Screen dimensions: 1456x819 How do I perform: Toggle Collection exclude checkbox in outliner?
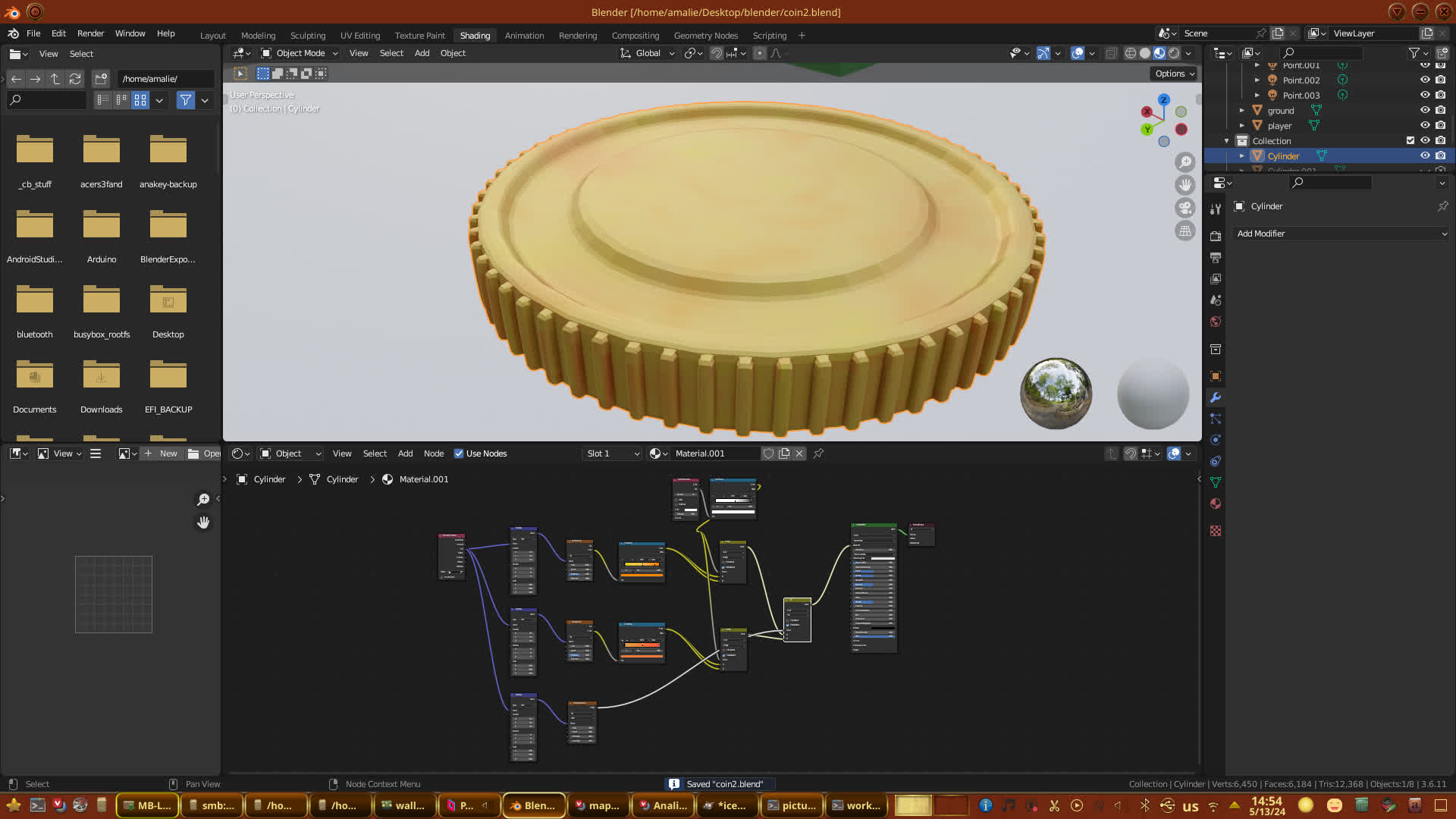1410,141
